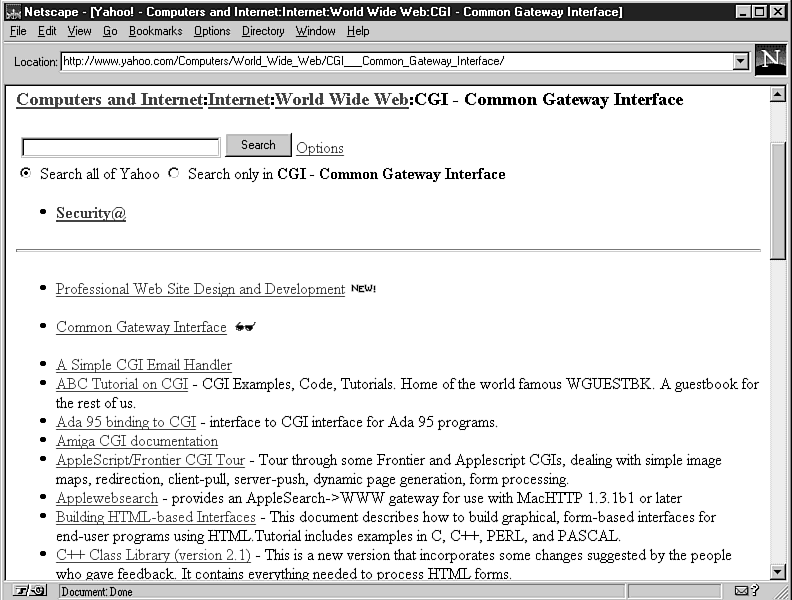Open the Applewebsearch link
The width and height of the screenshot is (792, 600).
point(107,498)
